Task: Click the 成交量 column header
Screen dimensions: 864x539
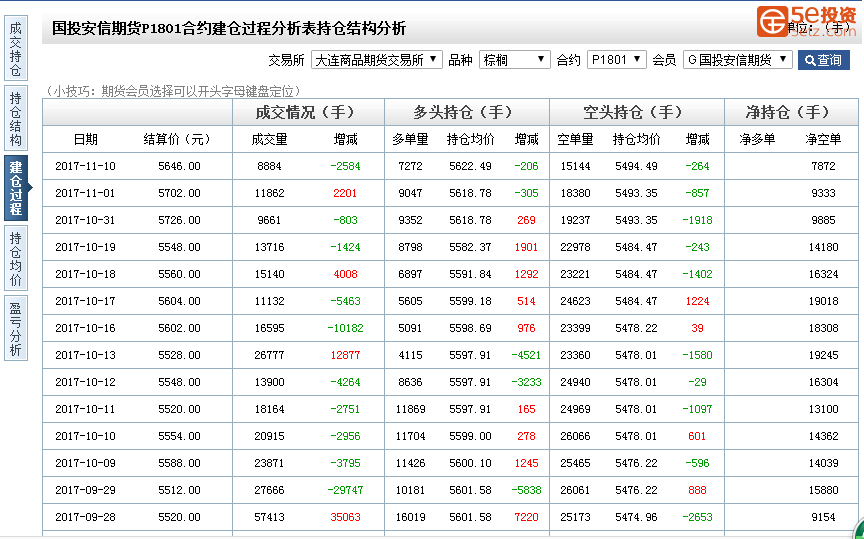Action: 269,139
